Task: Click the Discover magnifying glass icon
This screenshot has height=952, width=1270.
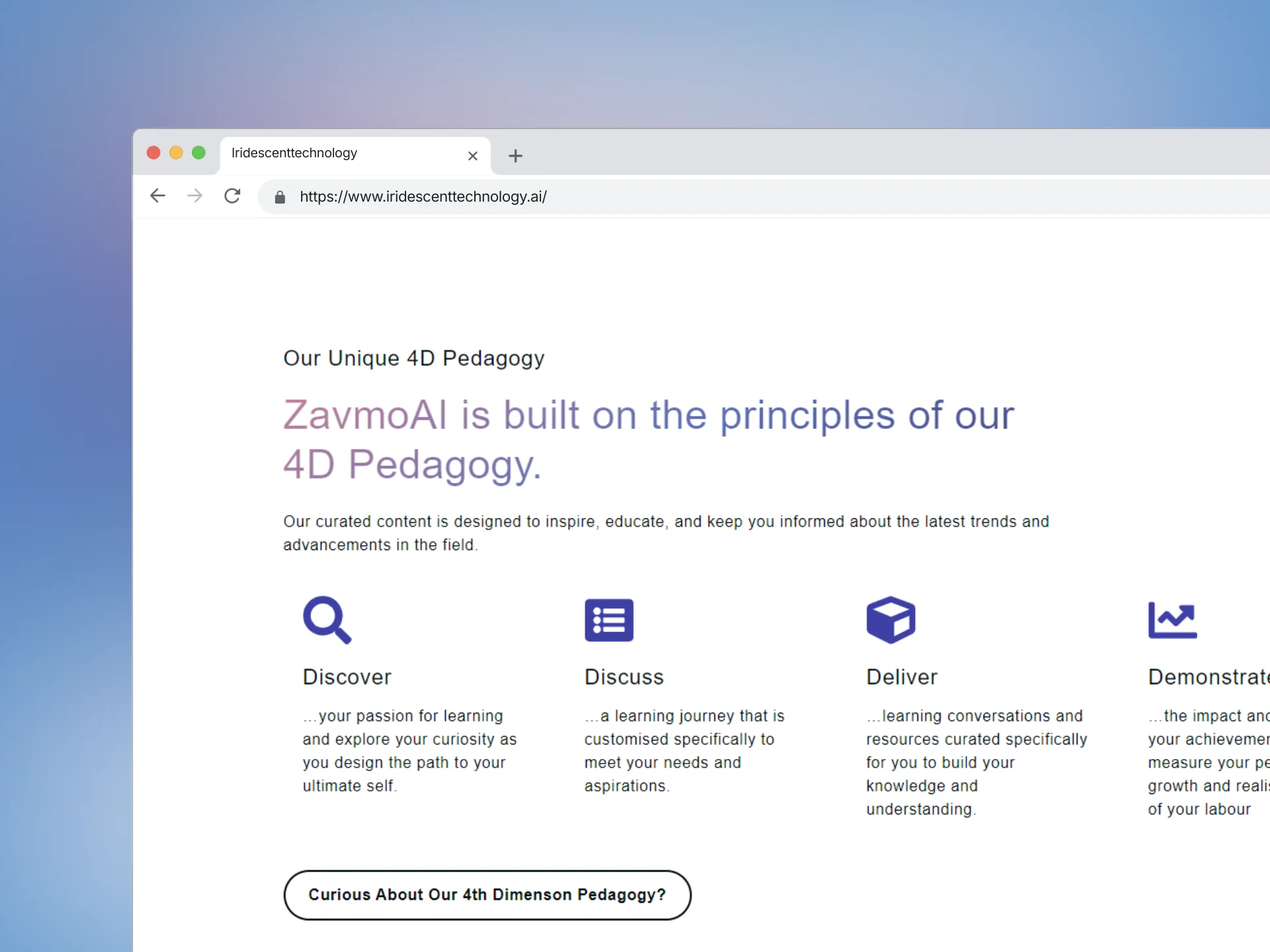Action: point(327,619)
